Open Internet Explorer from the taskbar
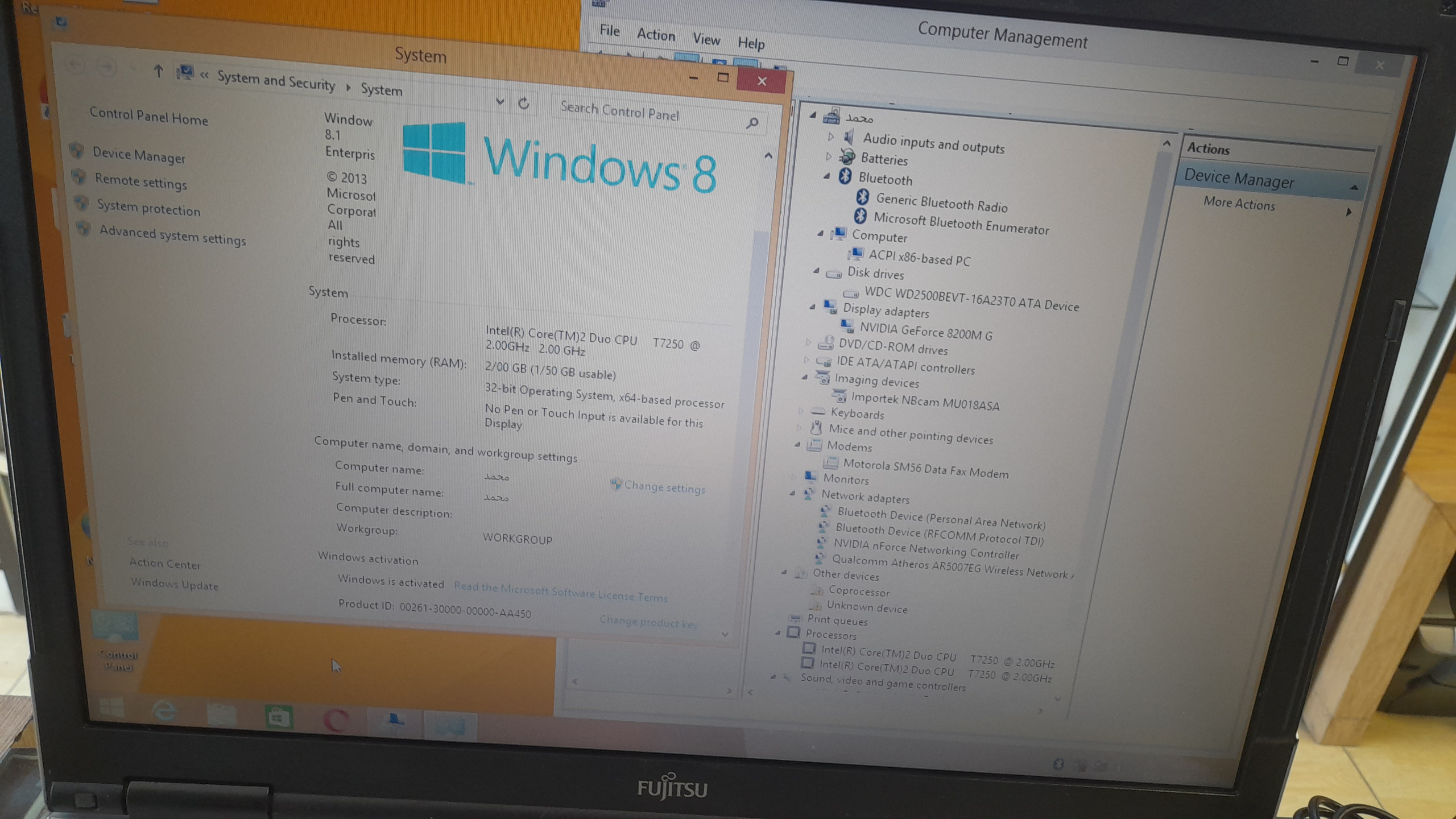This screenshot has width=1456, height=819. [165, 711]
